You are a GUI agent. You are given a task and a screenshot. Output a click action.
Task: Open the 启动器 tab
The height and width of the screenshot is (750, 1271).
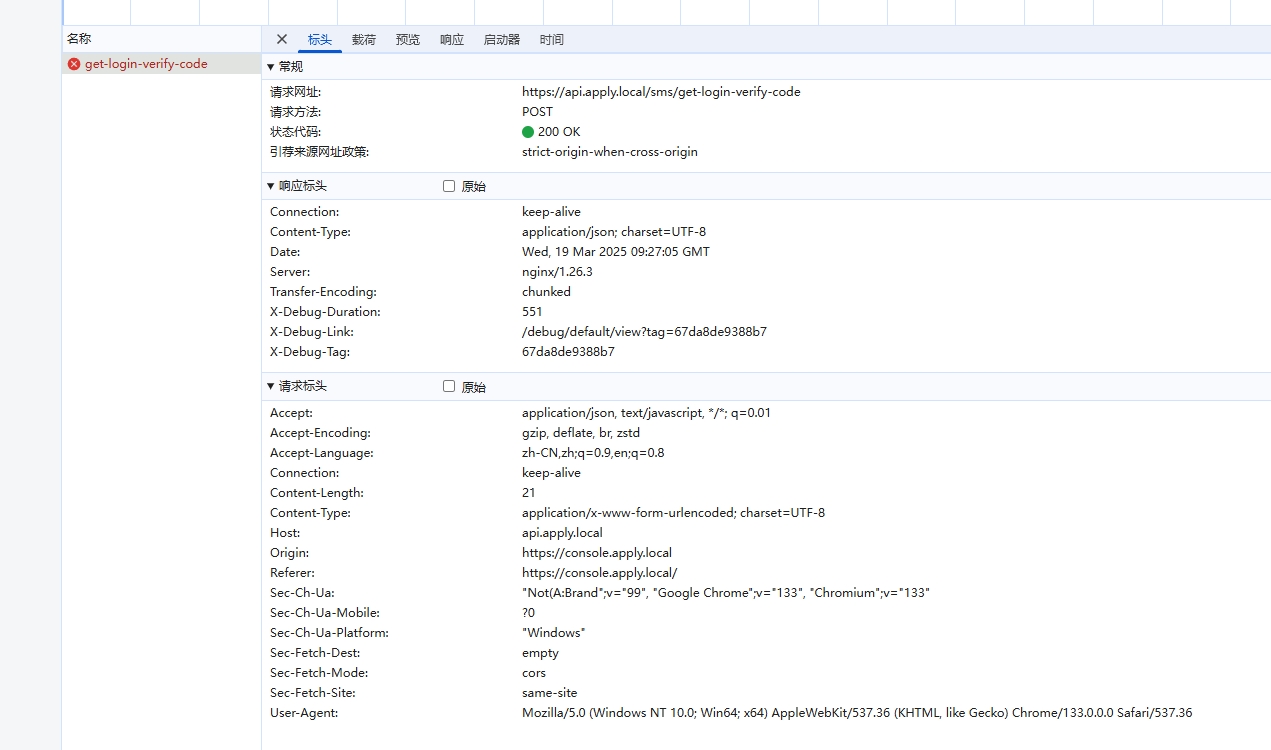(502, 40)
